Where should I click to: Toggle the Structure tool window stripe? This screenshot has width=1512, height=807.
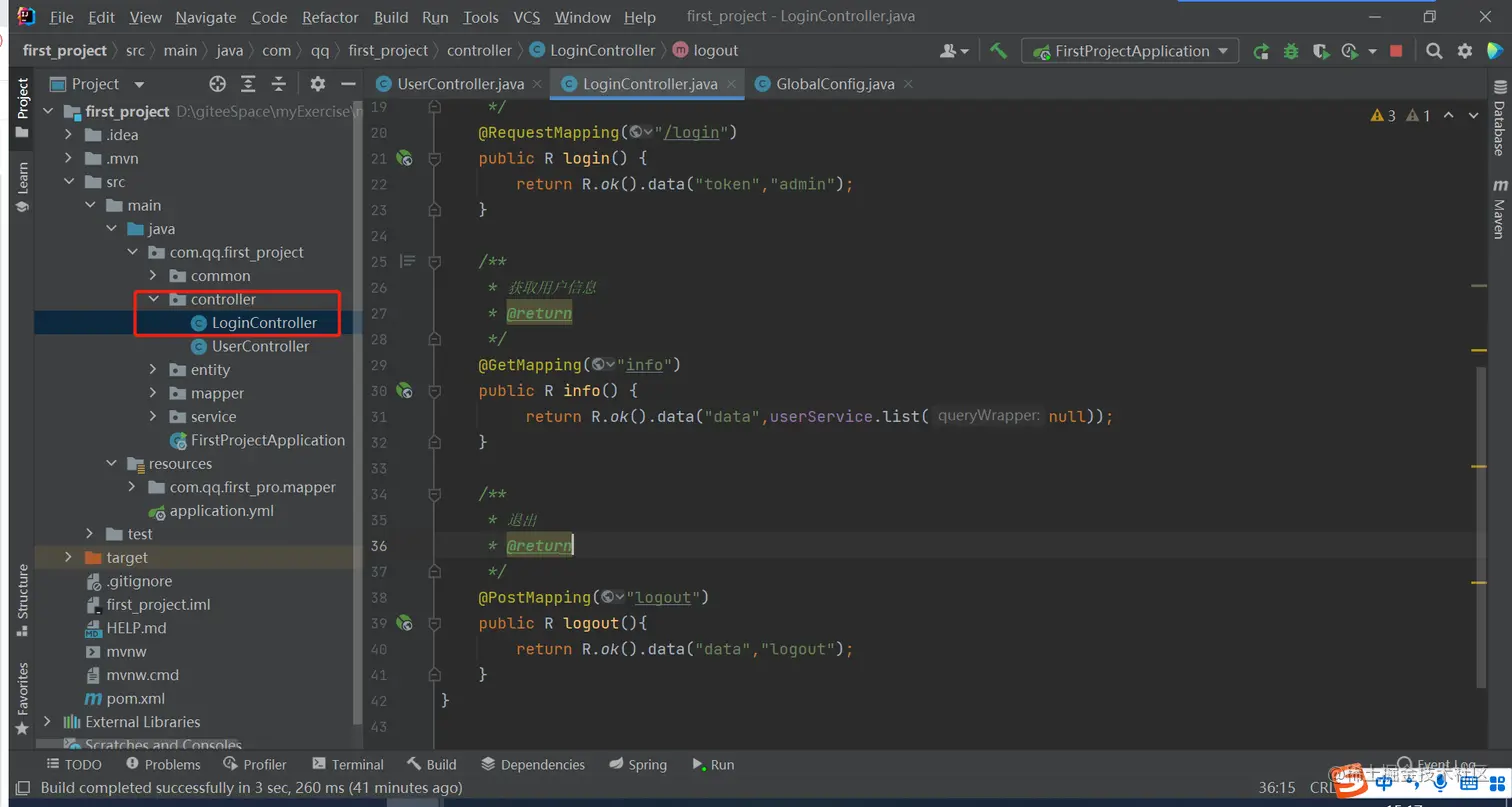22,600
